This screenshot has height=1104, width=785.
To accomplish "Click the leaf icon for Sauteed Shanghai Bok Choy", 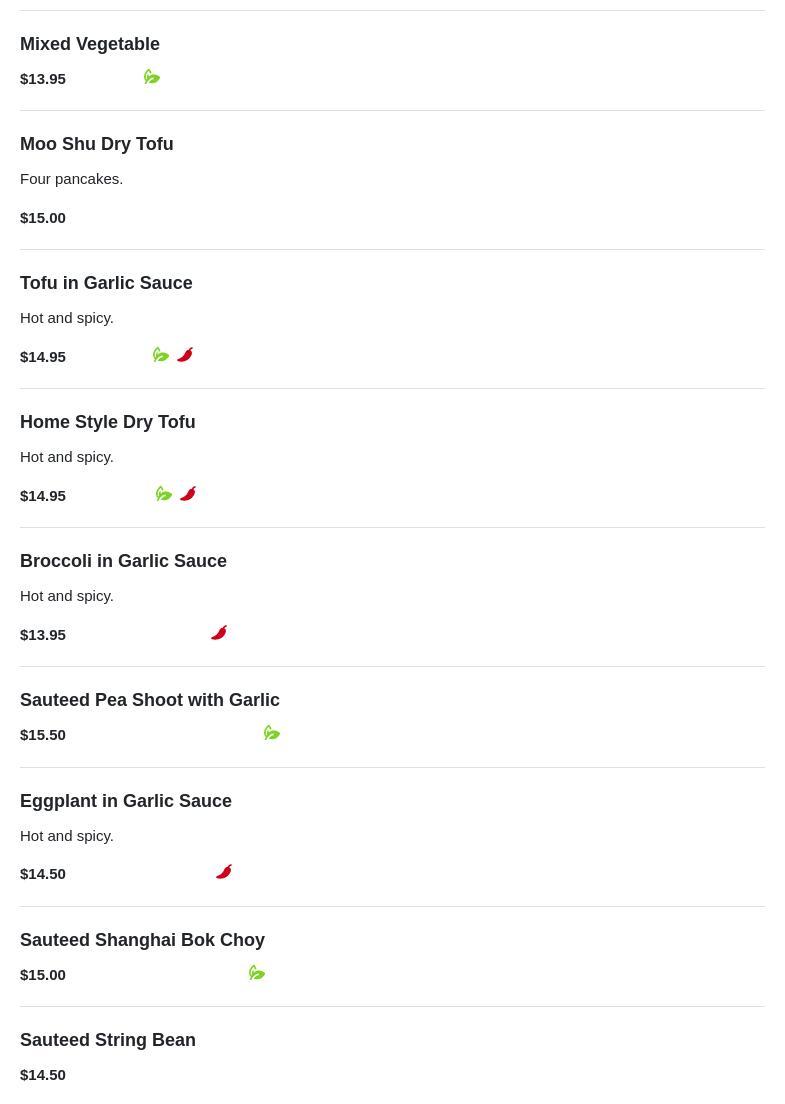I will [257, 973].
